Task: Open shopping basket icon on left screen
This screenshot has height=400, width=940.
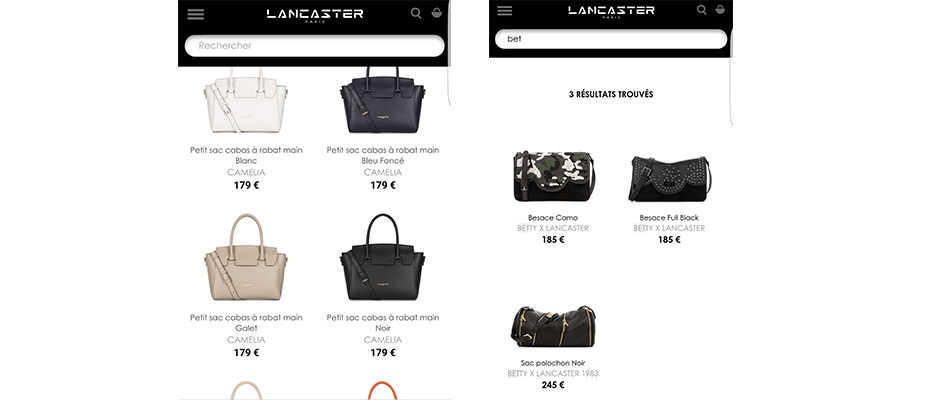Action: (436, 13)
